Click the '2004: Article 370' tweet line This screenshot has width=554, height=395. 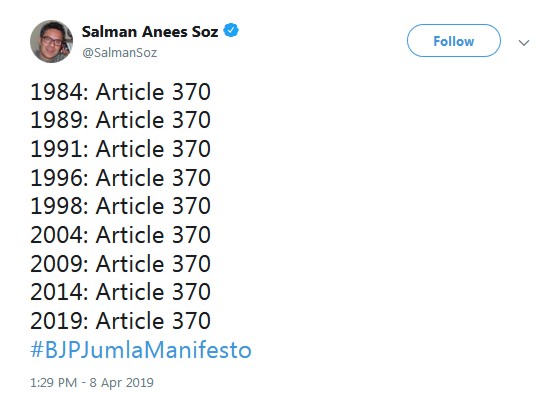point(120,235)
